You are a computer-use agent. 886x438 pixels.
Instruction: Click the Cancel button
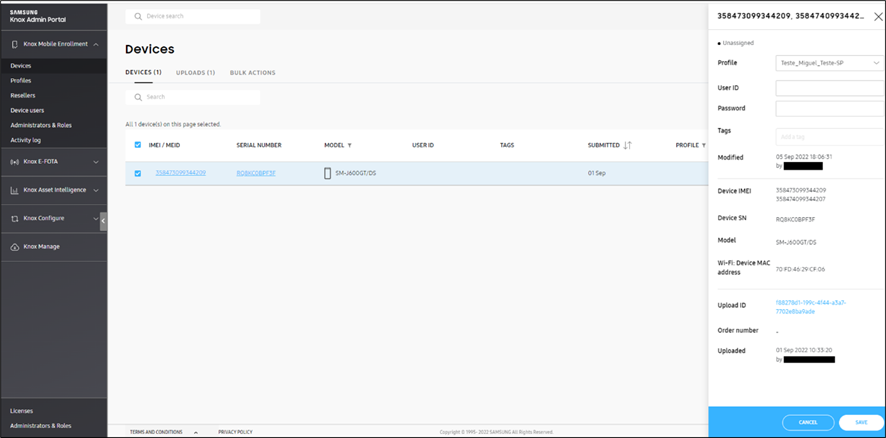(808, 423)
